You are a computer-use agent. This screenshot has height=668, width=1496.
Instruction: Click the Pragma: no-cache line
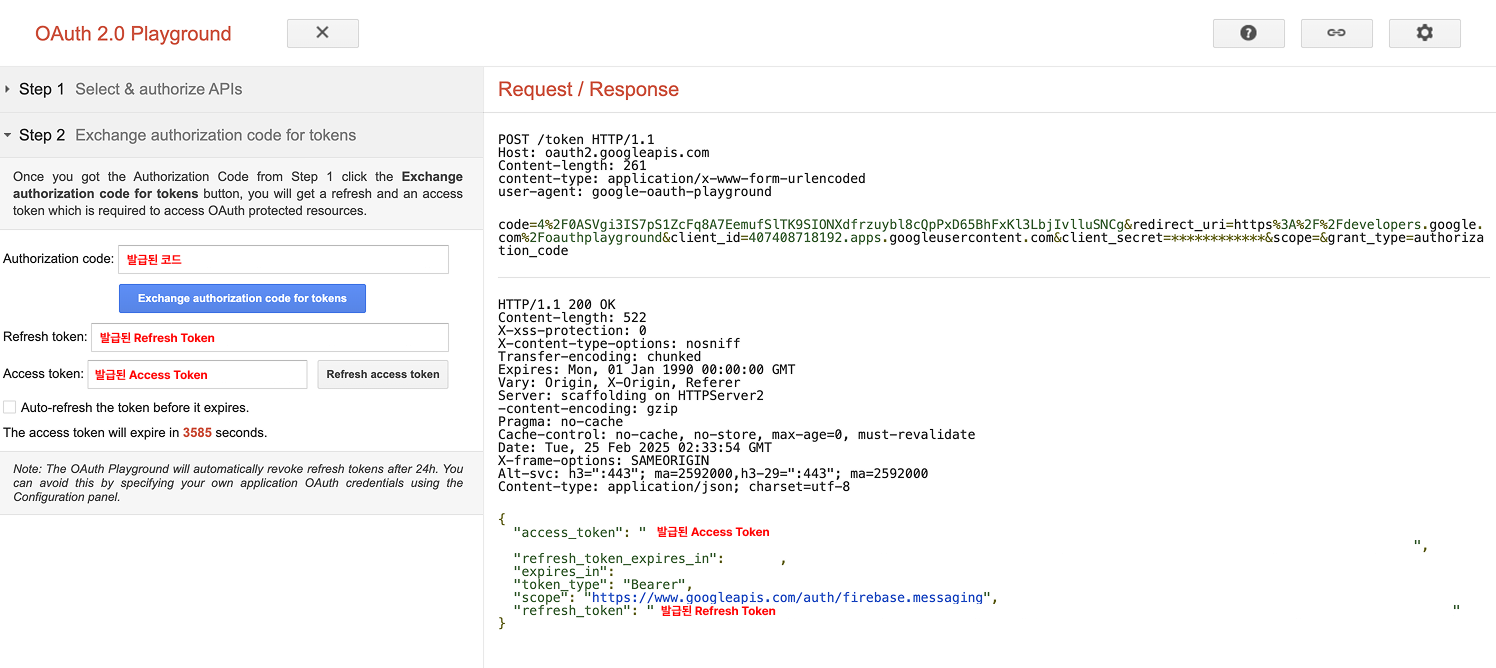tap(560, 421)
